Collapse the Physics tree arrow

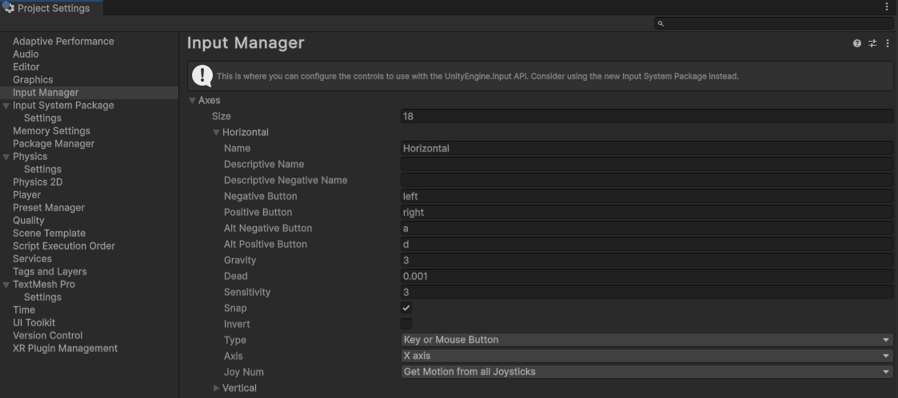[6, 157]
